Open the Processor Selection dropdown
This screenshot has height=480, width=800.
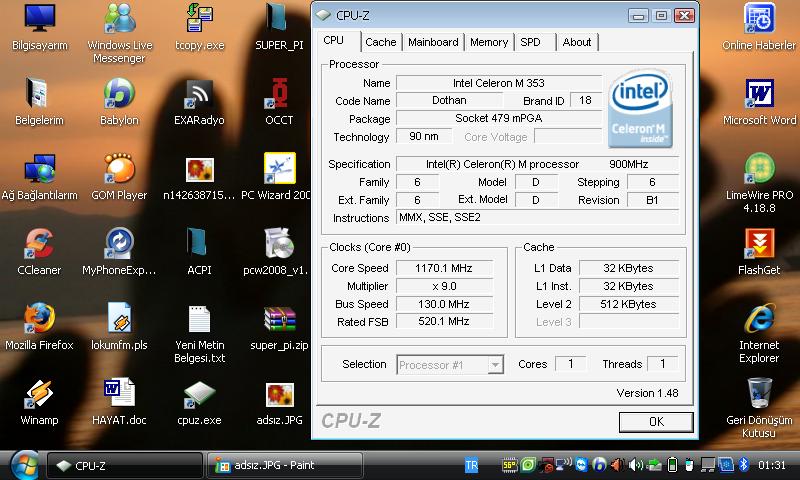pyautogui.click(x=449, y=365)
